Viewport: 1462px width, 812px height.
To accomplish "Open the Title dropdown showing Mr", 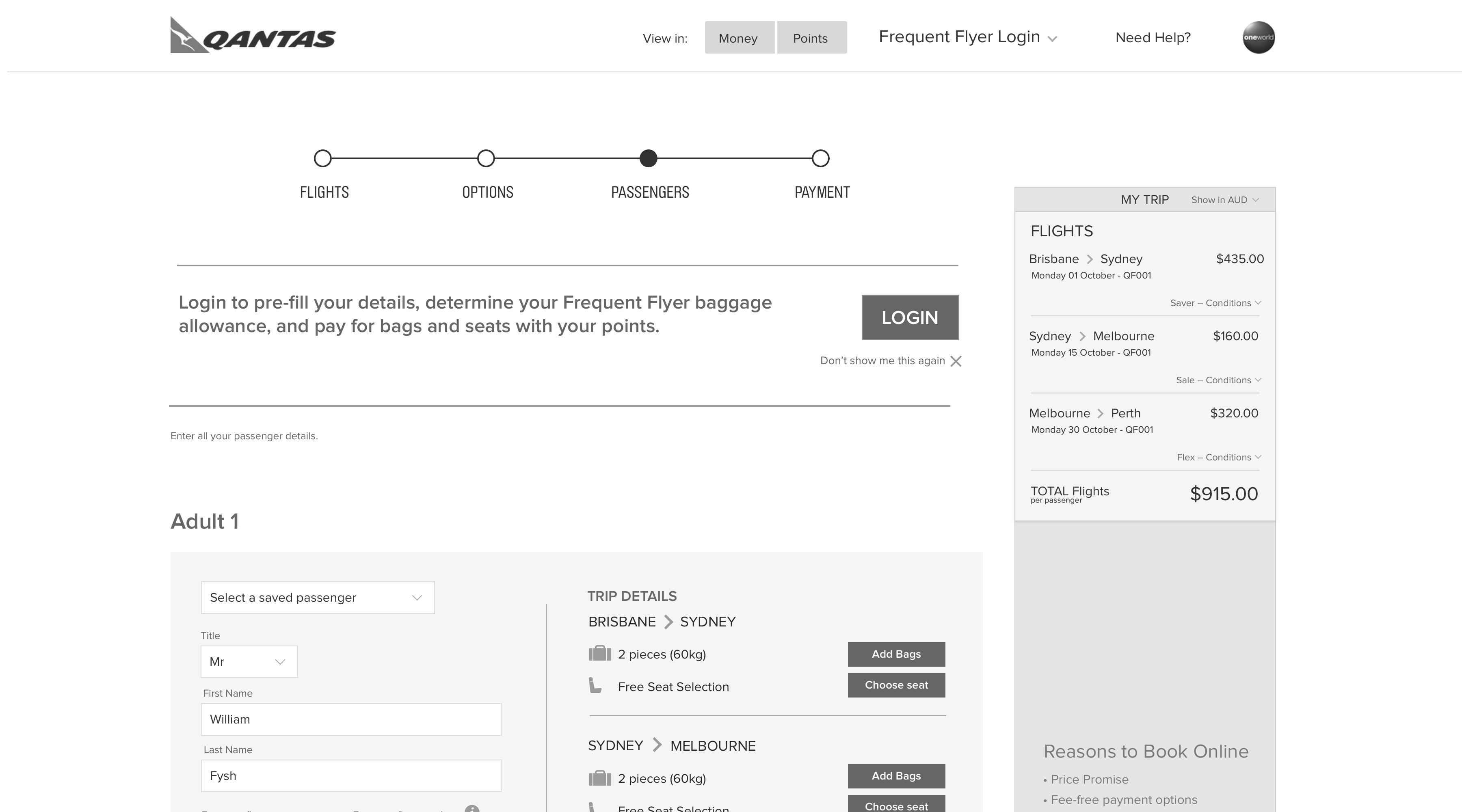I will coord(249,662).
